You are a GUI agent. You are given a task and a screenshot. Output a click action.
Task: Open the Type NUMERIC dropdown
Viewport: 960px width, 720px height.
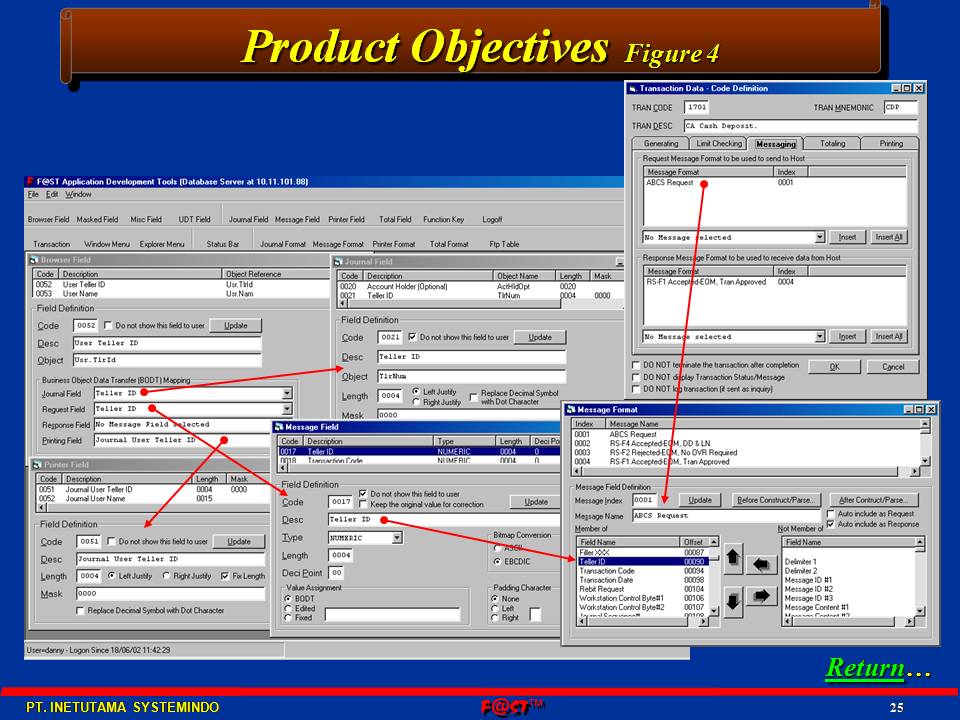(x=396, y=538)
